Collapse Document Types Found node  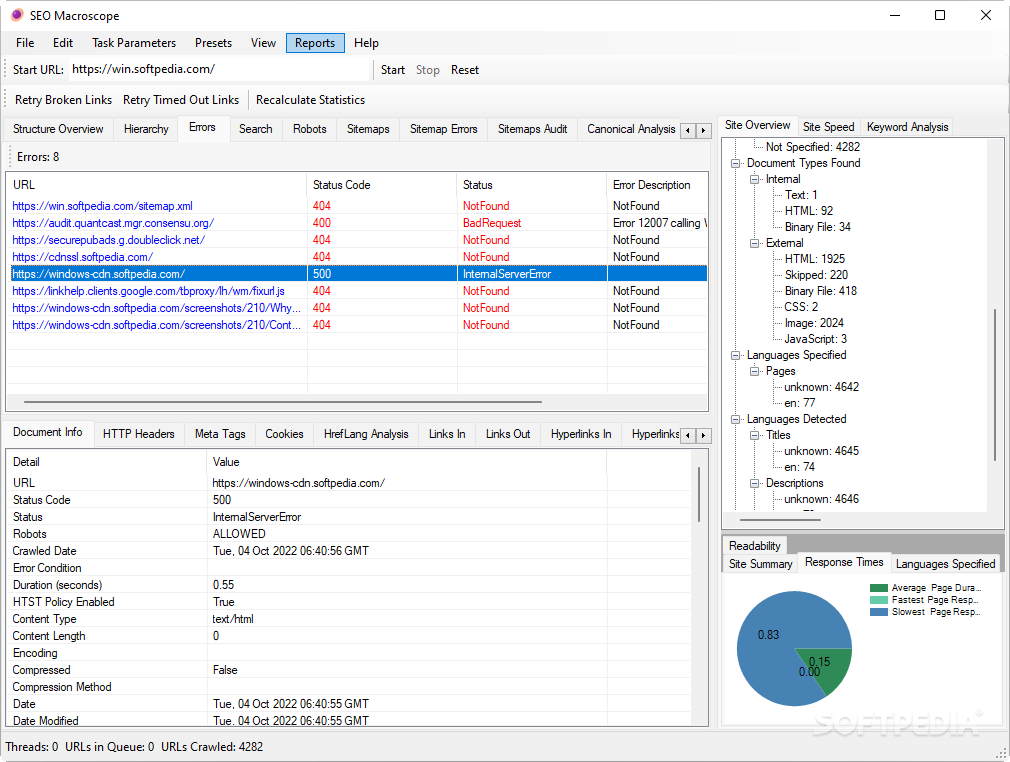[735, 163]
